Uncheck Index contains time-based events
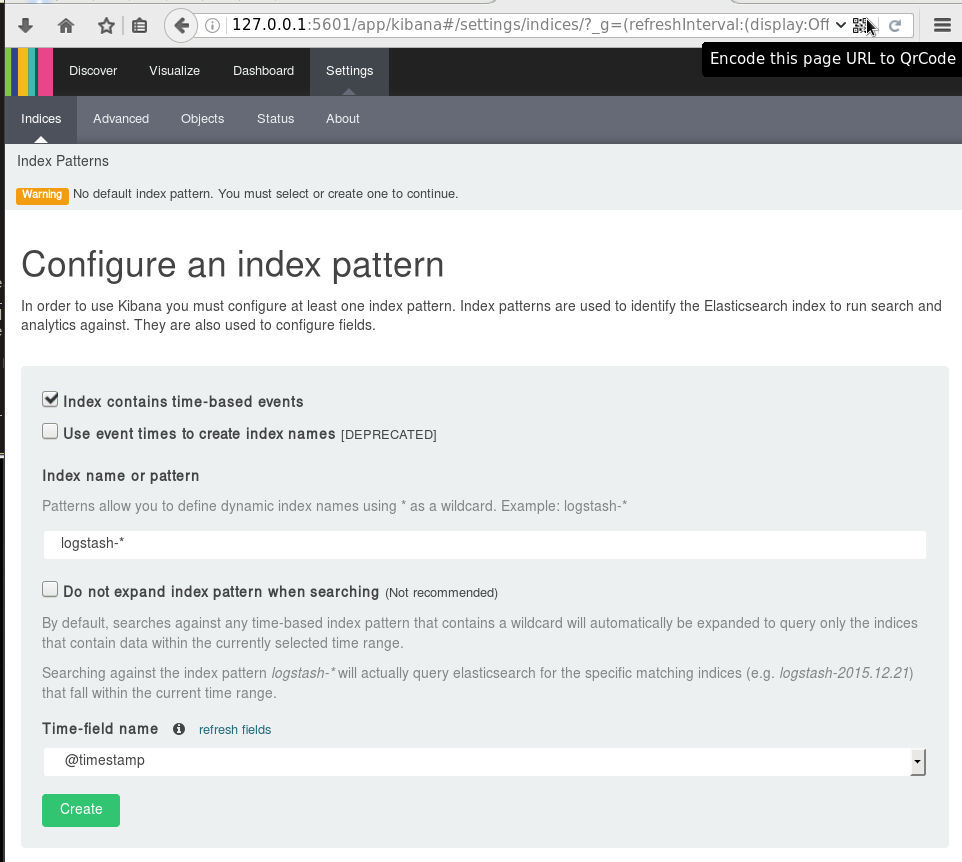This screenshot has height=862, width=962. tap(50, 399)
